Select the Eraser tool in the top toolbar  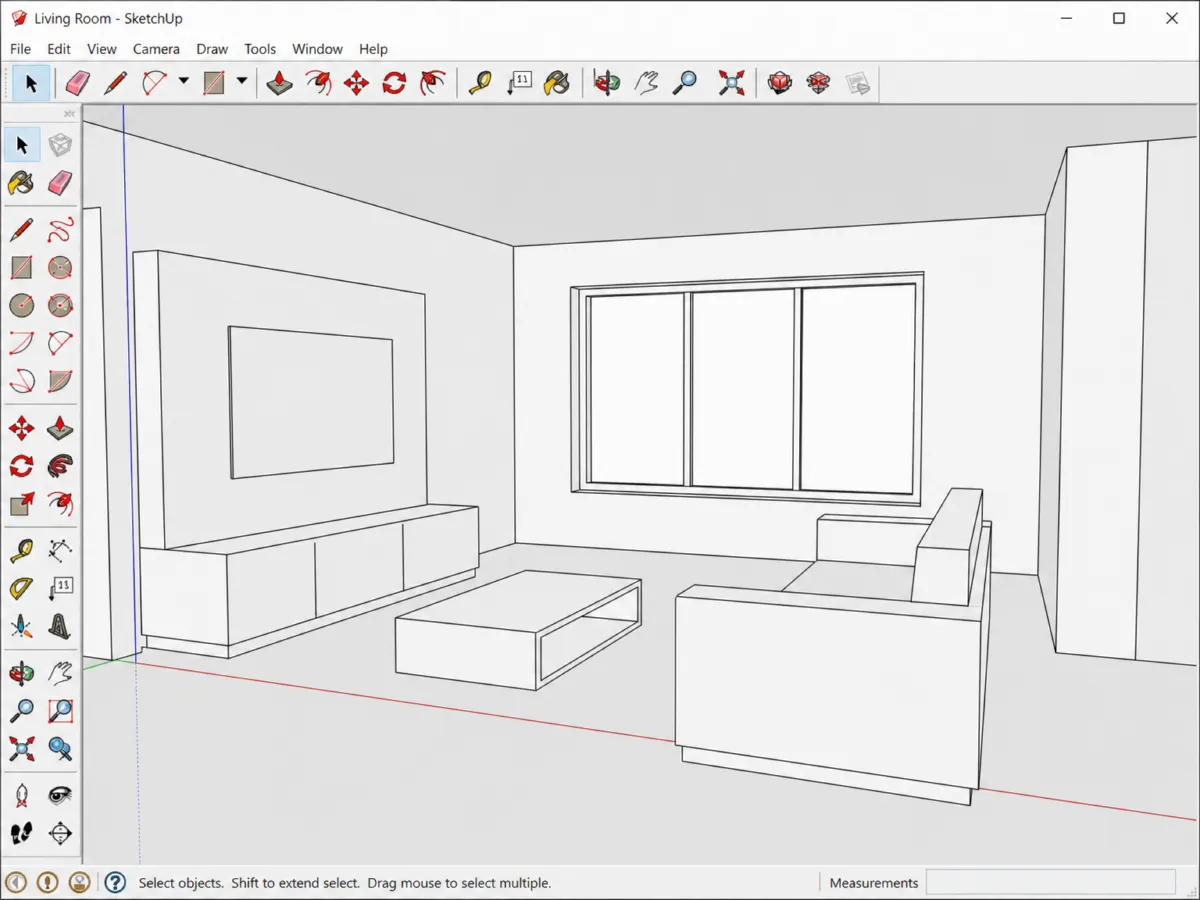77,83
